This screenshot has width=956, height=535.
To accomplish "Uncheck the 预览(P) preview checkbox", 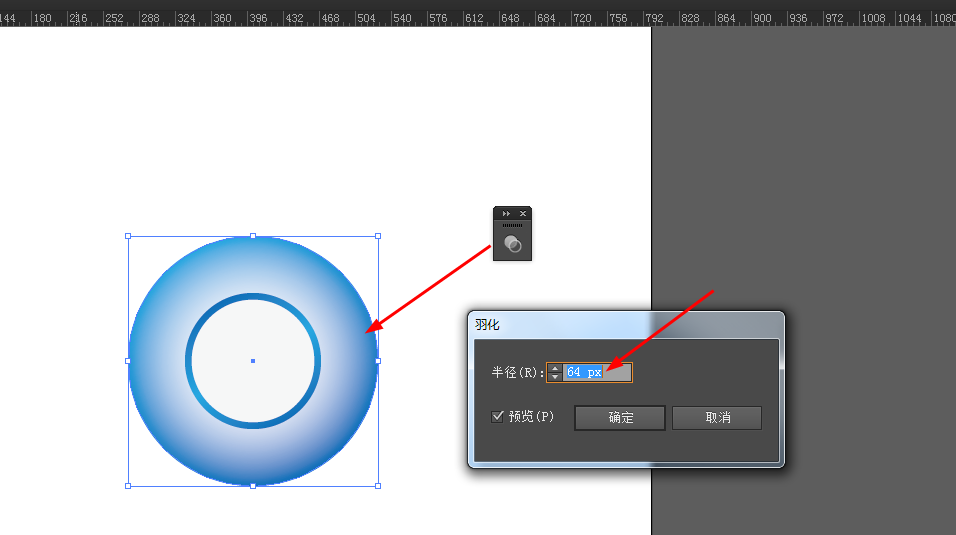I will click(498, 416).
